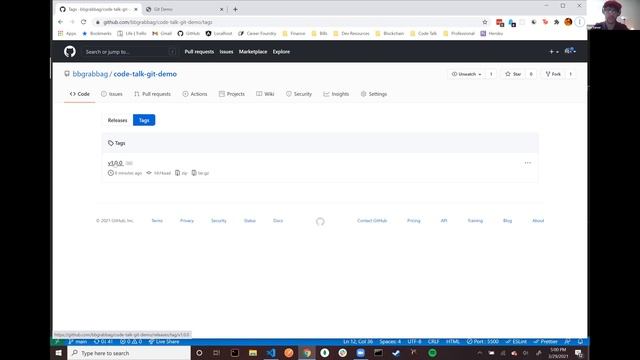Click the Contact GitHub footer link

(x=372, y=220)
